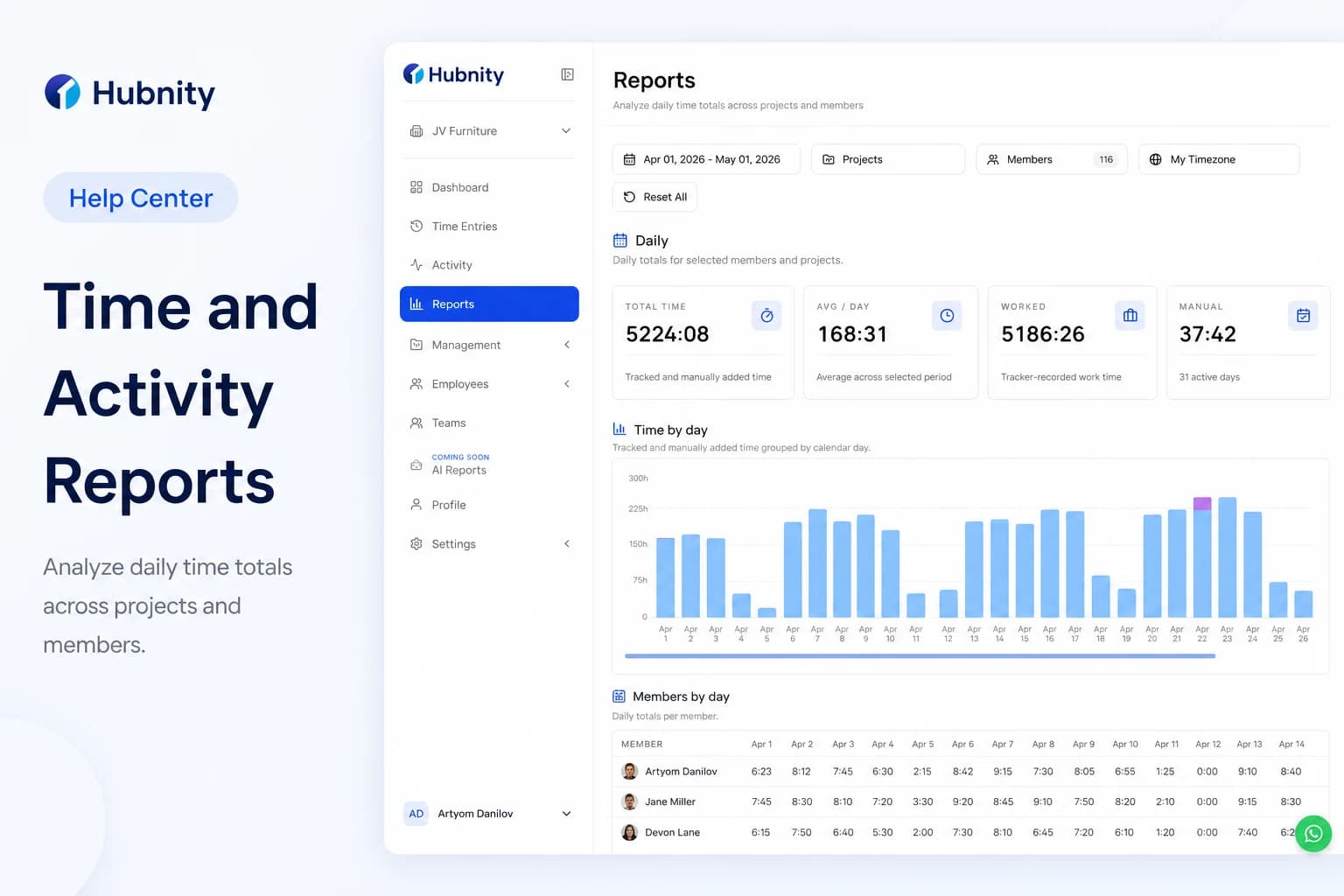Open the date range picker Apr 01 - May 01

(x=706, y=159)
